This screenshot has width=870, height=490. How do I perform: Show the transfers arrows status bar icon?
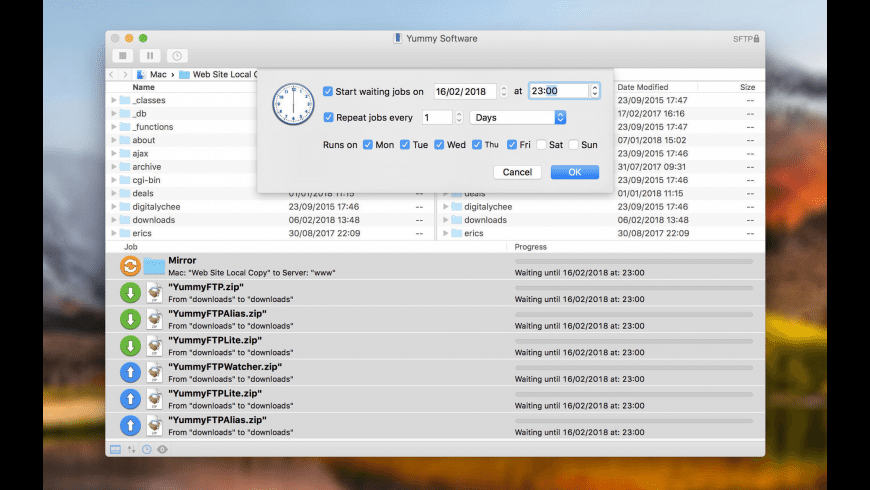click(131, 449)
